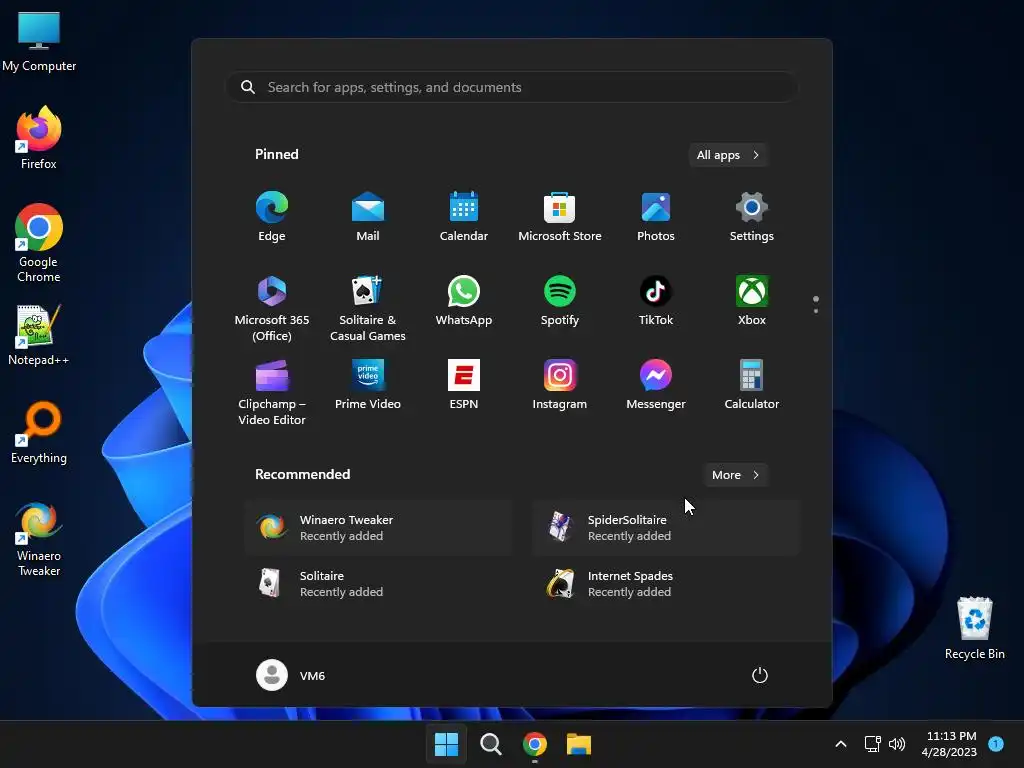Launch Instagram
The image size is (1024, 768).
pyautogui.click(x=560, y=385)
